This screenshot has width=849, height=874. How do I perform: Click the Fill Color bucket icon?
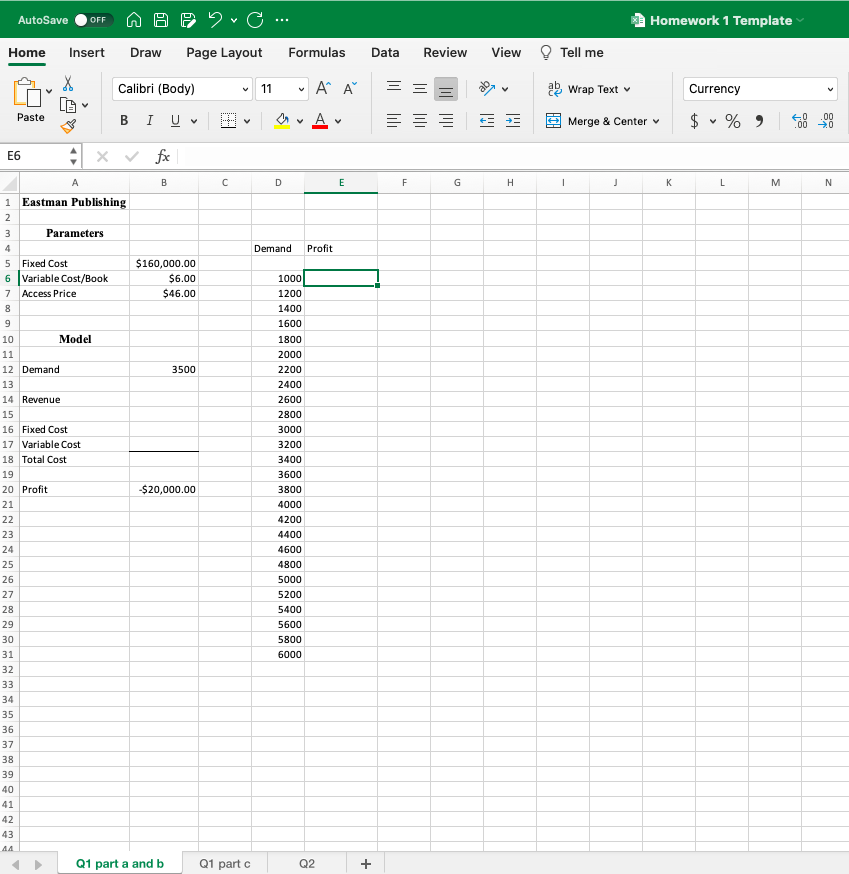(x=282, y=120)
